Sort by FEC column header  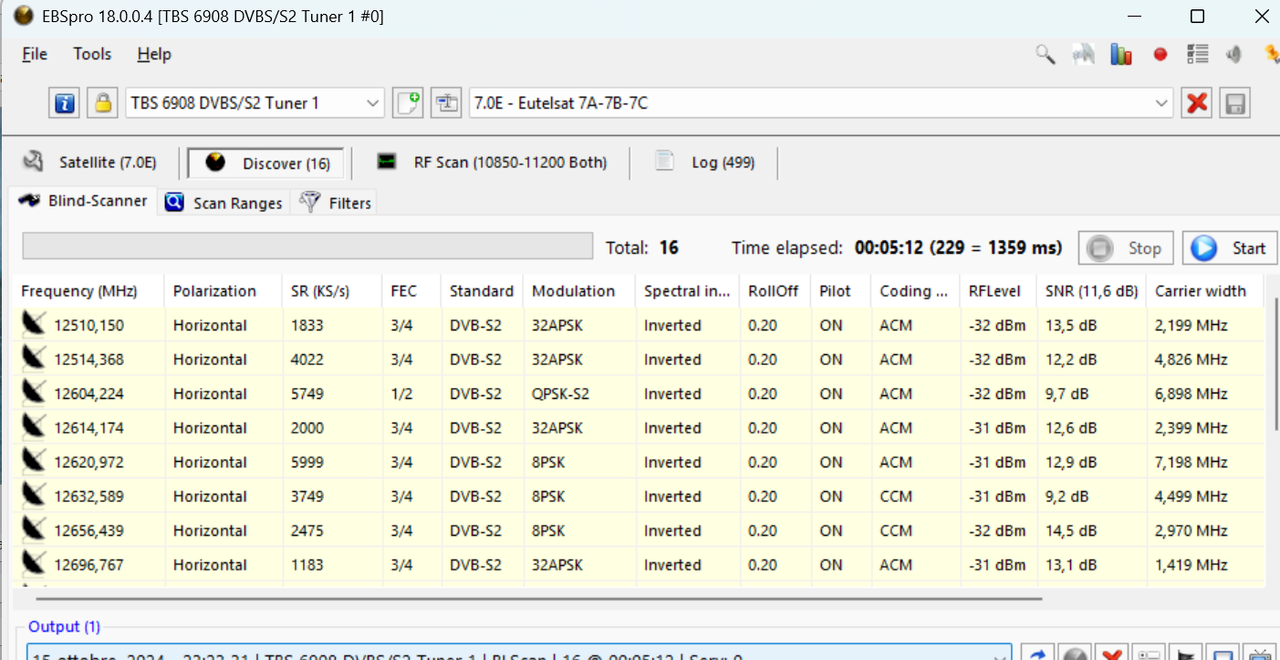[x=411, y=291]
